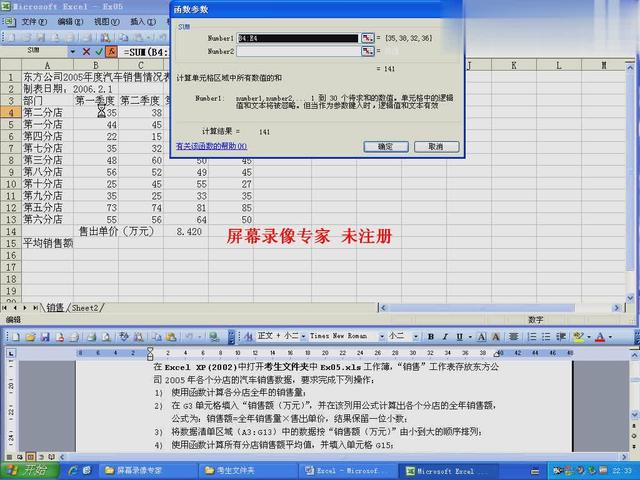Open the Word style dropdown
This screenshot has width=640, height=480.
304,337
